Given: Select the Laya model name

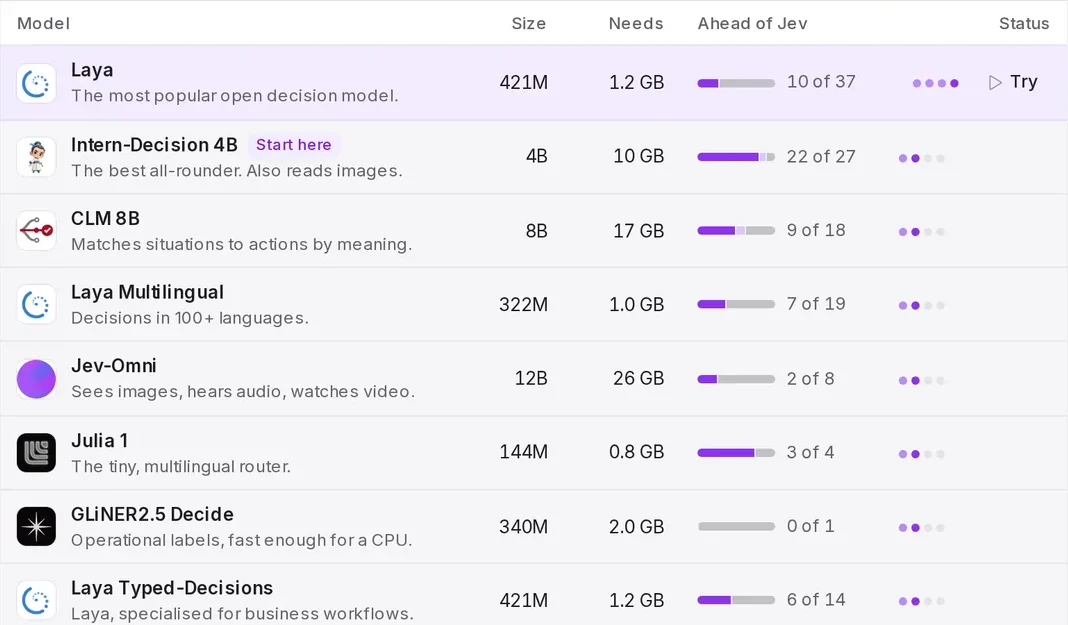Looking at the screenshot, I should point(92,70).
